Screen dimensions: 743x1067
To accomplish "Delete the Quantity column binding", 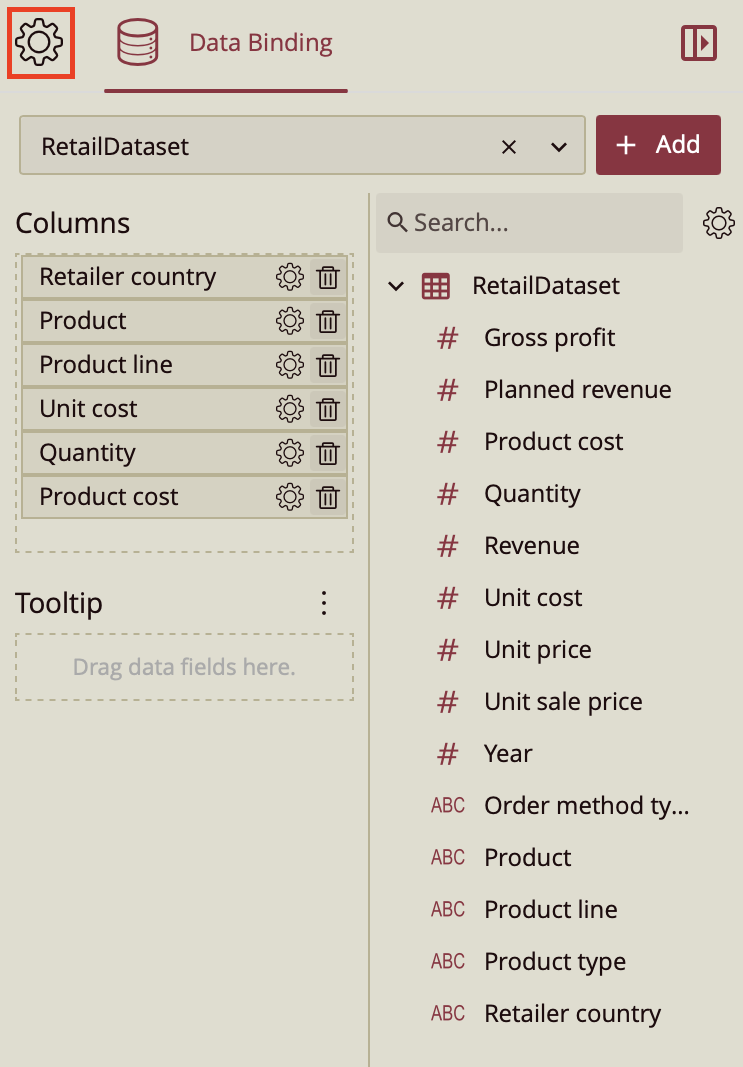I will pyautogui.click(x=328, y=453).
